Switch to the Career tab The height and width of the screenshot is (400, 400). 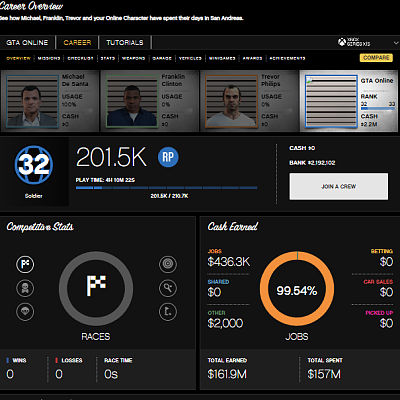coord(77,43)
